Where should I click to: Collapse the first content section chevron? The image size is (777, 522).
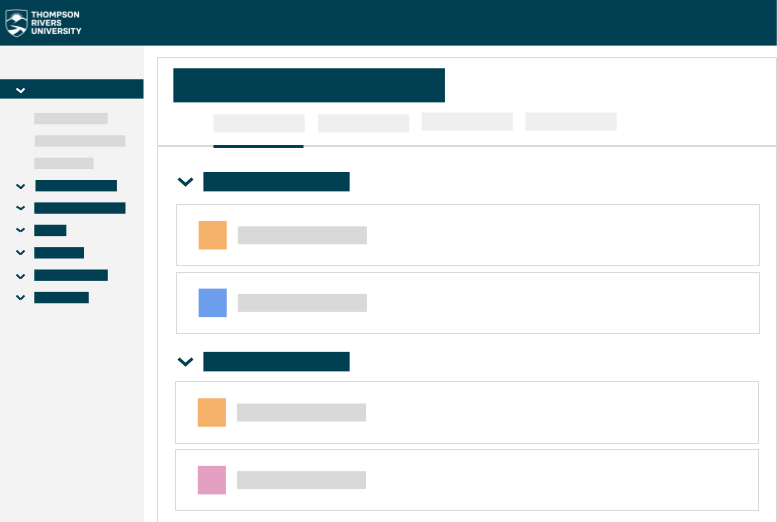click(185, 182)
